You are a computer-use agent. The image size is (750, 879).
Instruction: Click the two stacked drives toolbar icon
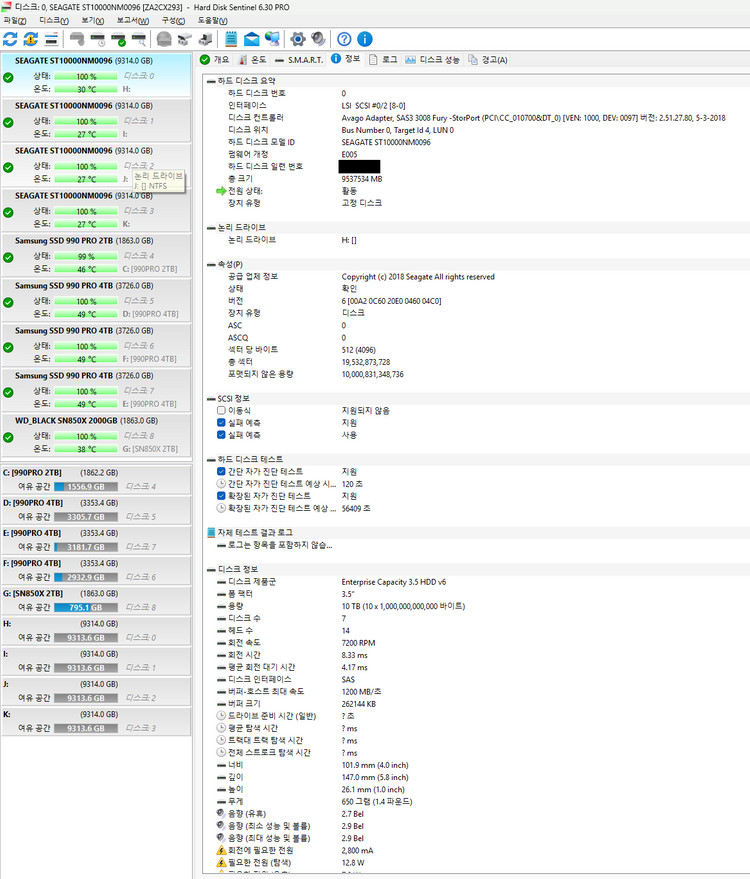click(x=184, y=39)
